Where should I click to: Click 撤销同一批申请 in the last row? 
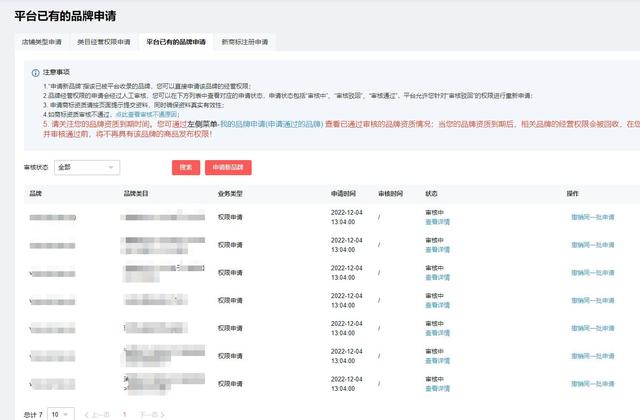click(x=593, y=384)
